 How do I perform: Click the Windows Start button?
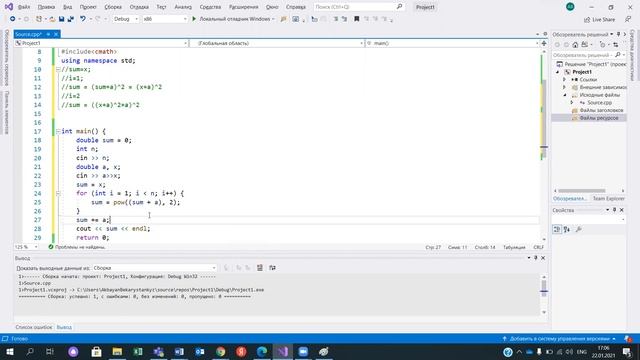(9, 351)
